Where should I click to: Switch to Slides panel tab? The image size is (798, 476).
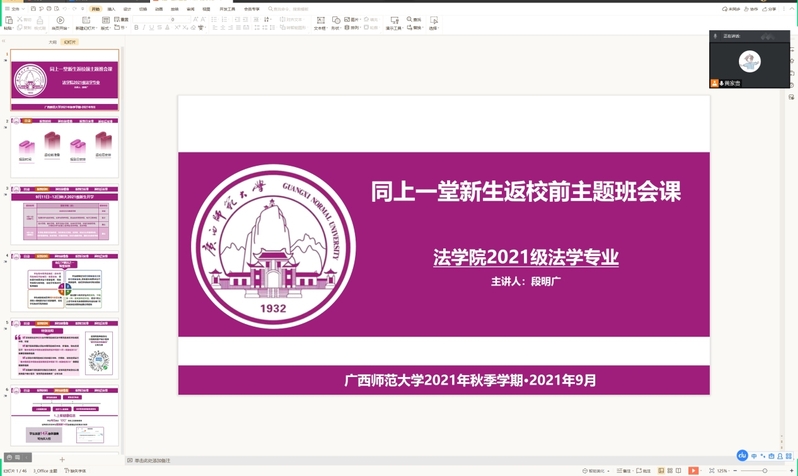tap(69, 42)
